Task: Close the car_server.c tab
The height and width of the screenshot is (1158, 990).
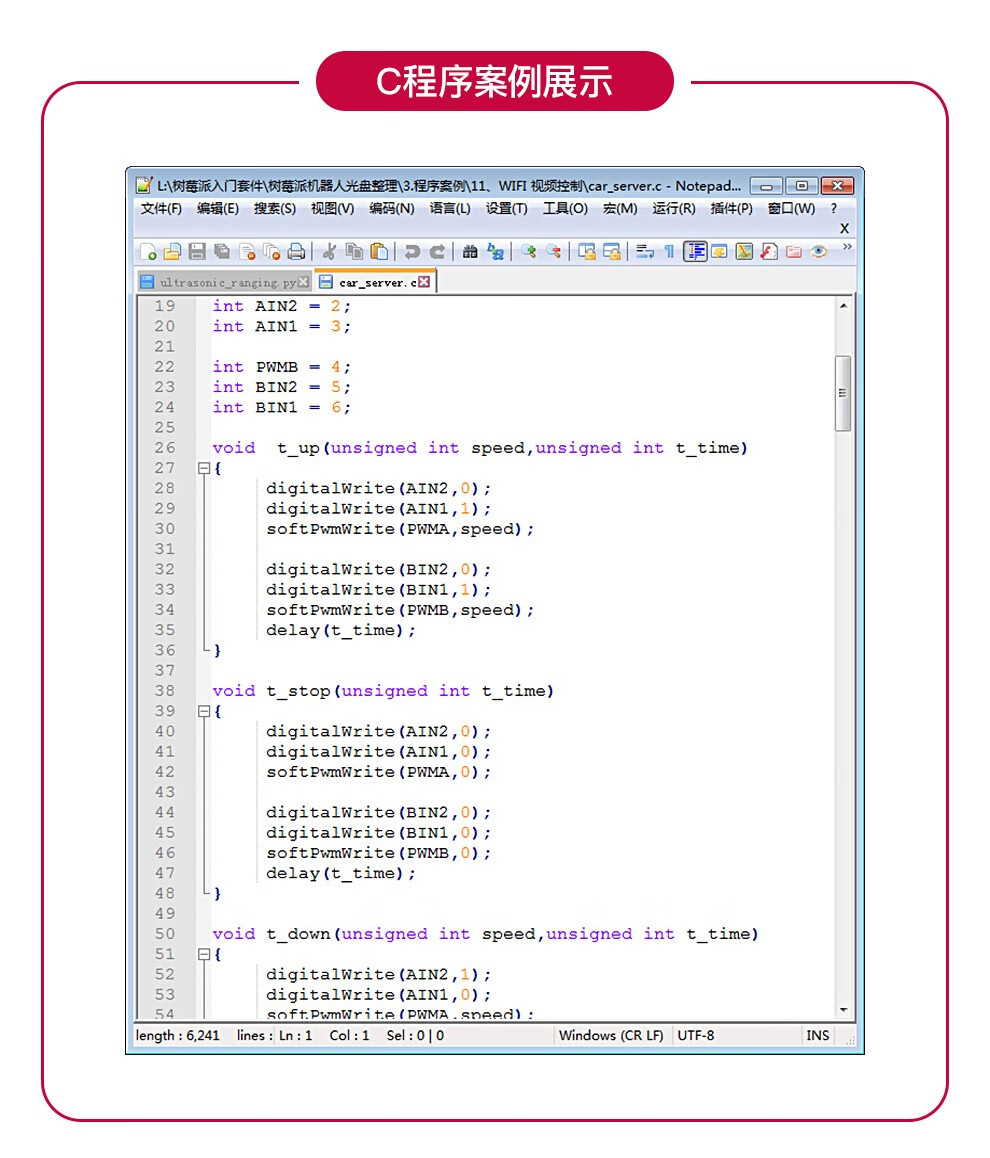Action: click(424, 283)
